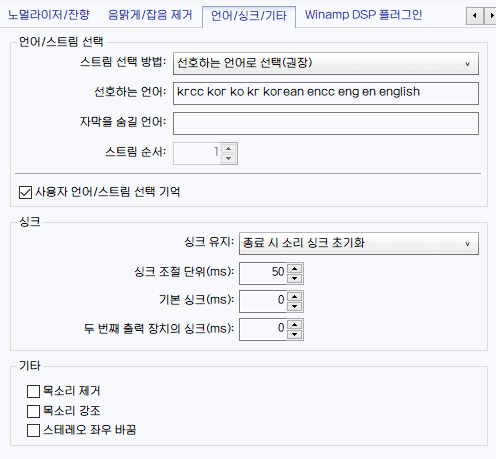496x459 pixels.
Task: Increase 스트림 순서 value with up arrow
Action: point(229,149)
